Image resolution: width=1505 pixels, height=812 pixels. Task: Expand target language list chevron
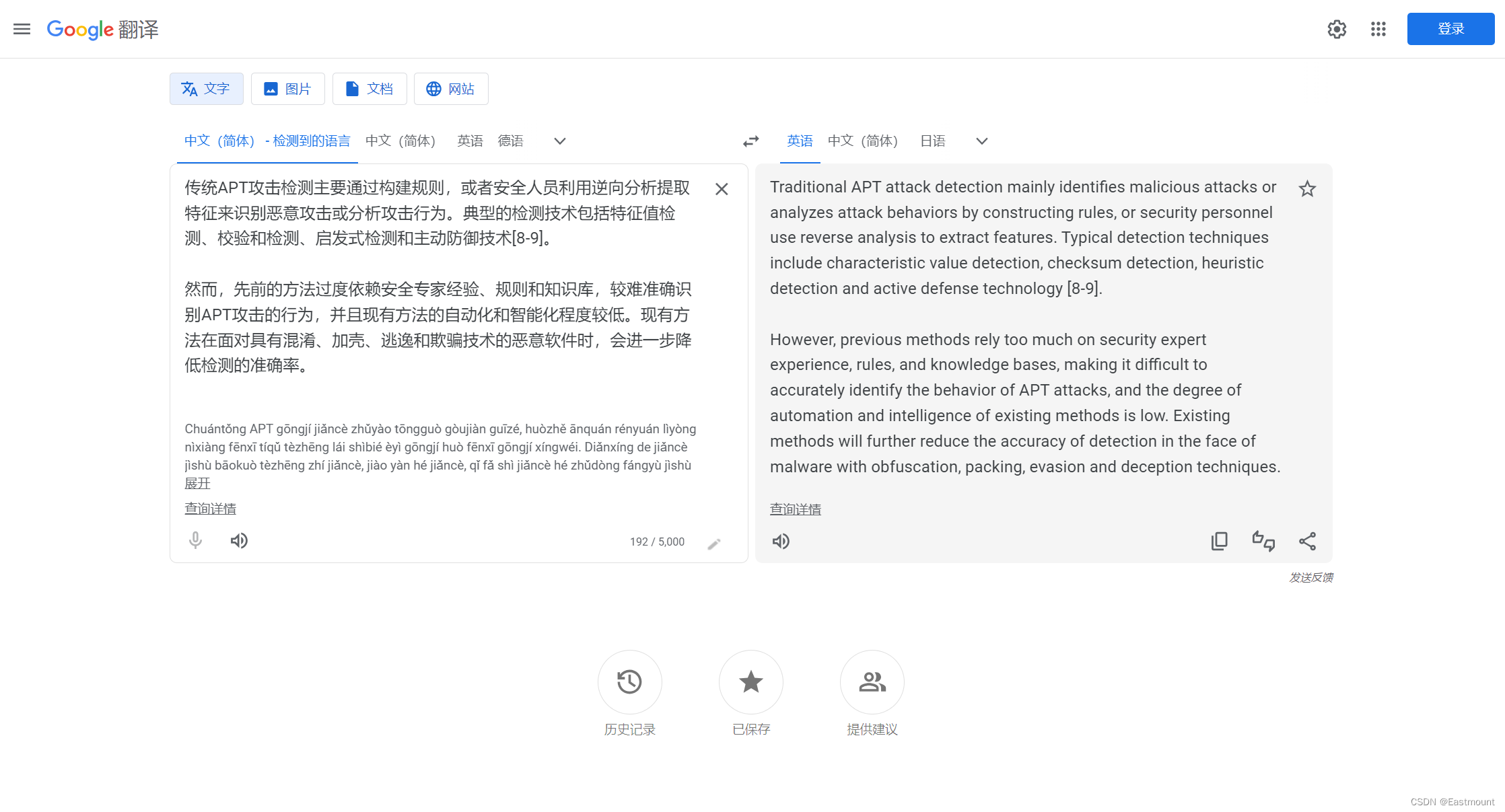981,141
